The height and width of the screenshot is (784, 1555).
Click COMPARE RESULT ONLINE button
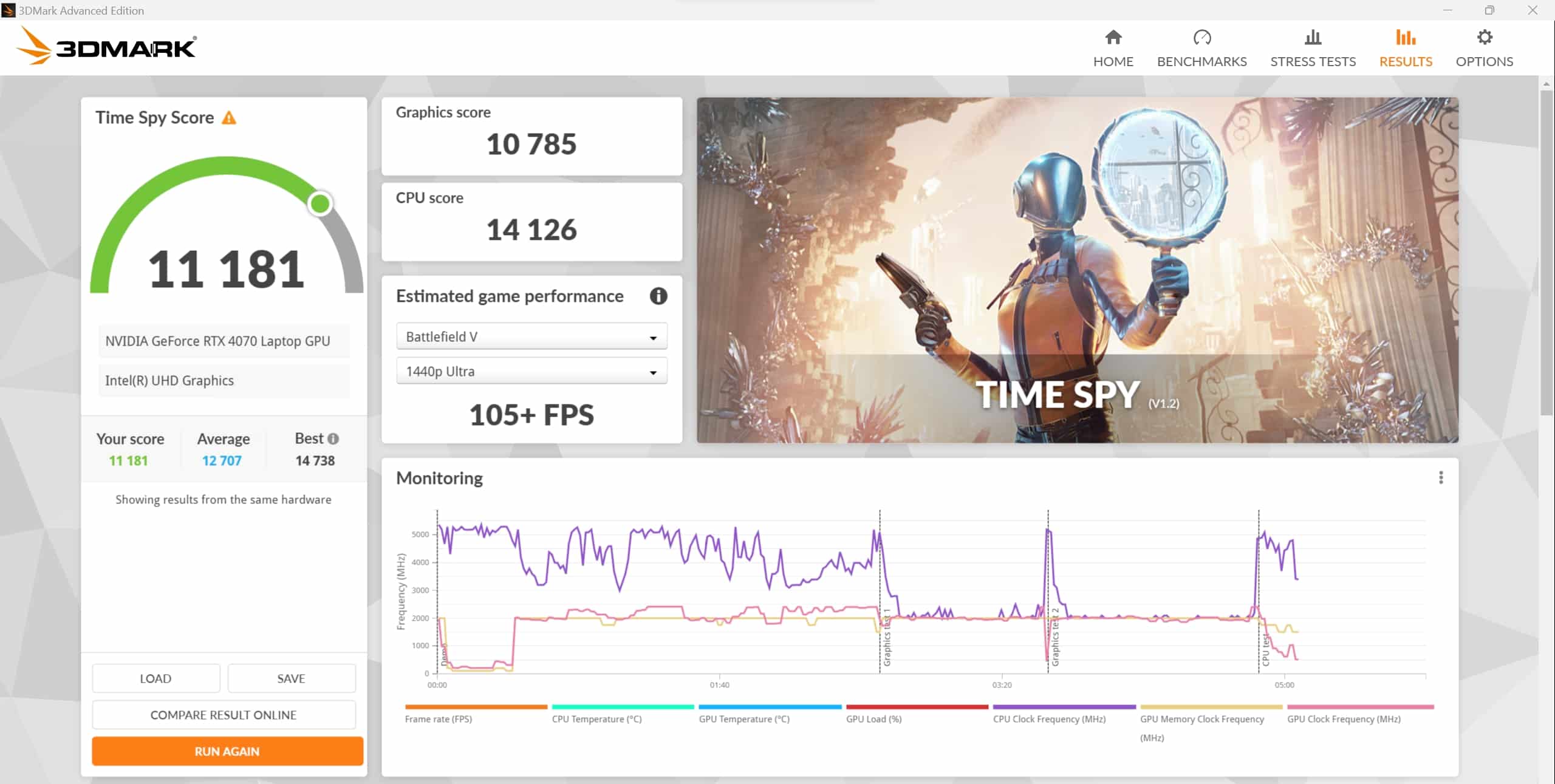coord(224,715)
